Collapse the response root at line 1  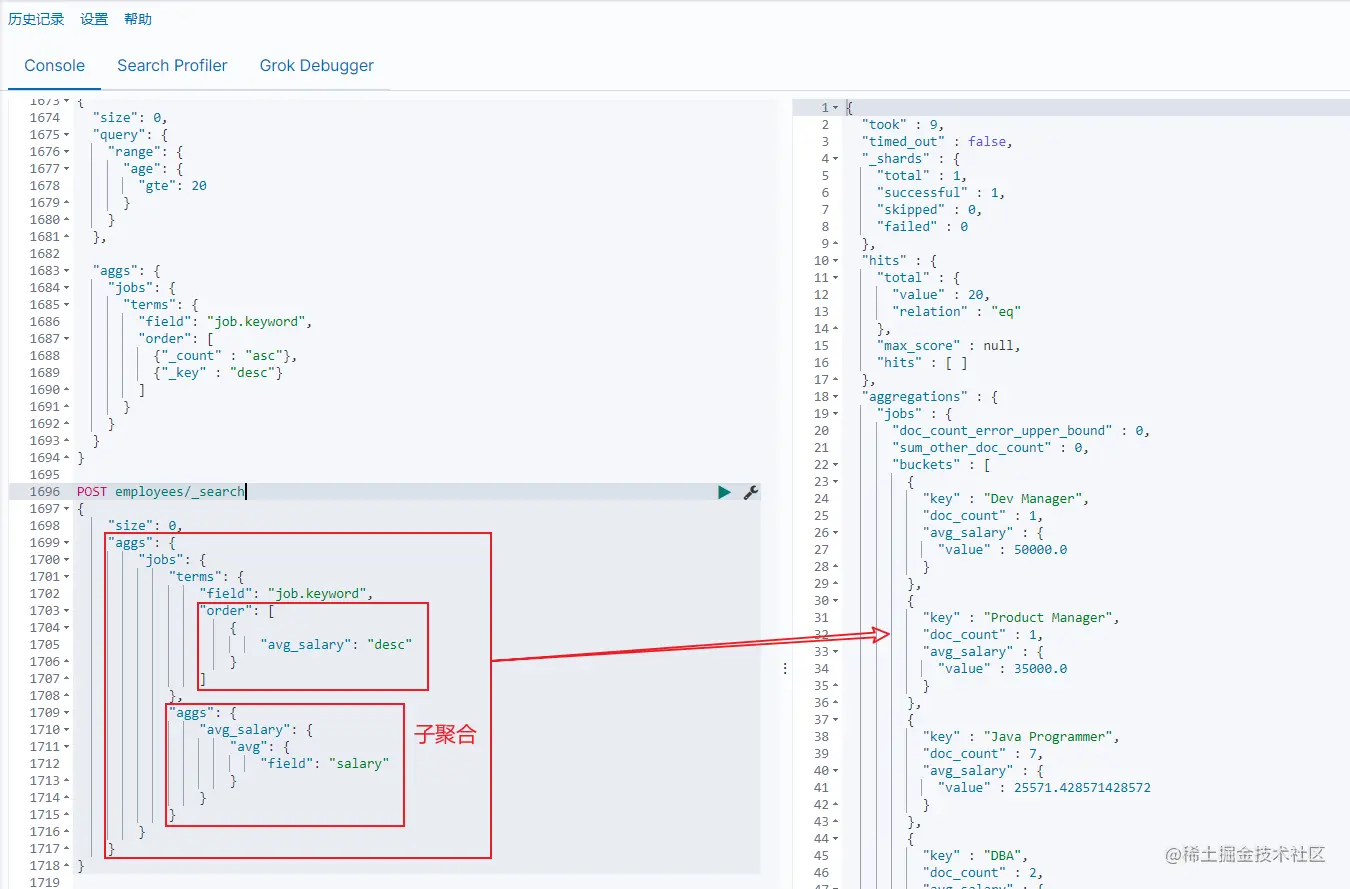click(836, 107)
